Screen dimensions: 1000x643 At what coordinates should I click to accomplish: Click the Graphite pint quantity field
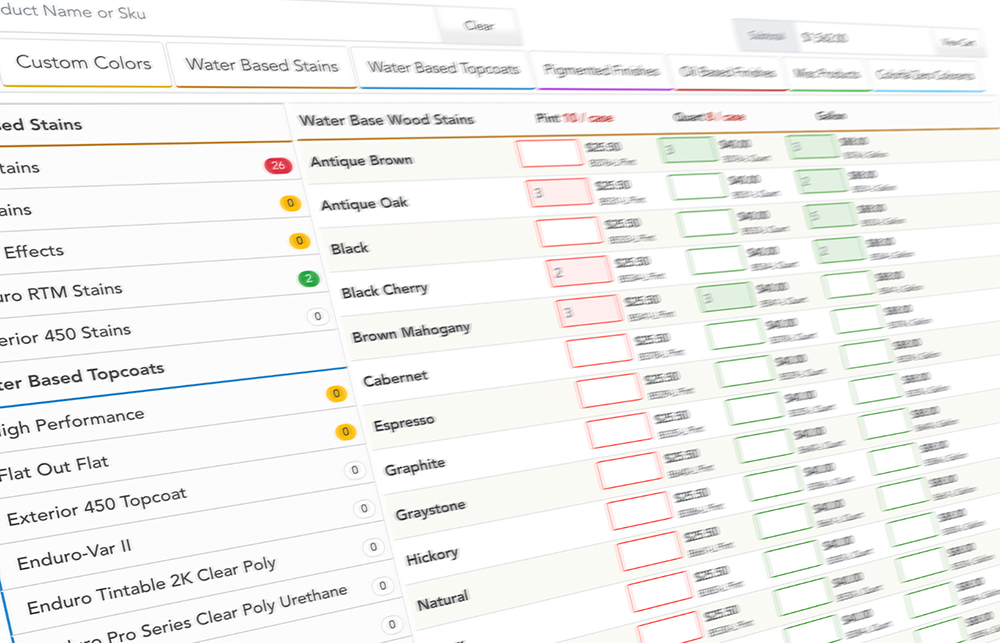coord(619,432)
